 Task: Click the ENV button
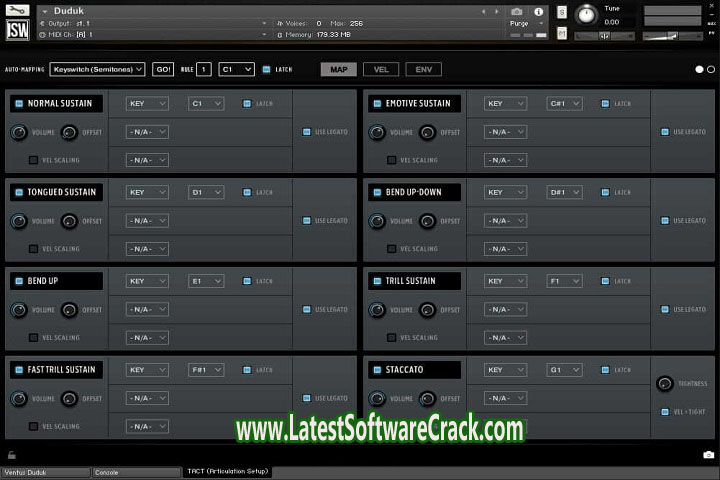424,70
